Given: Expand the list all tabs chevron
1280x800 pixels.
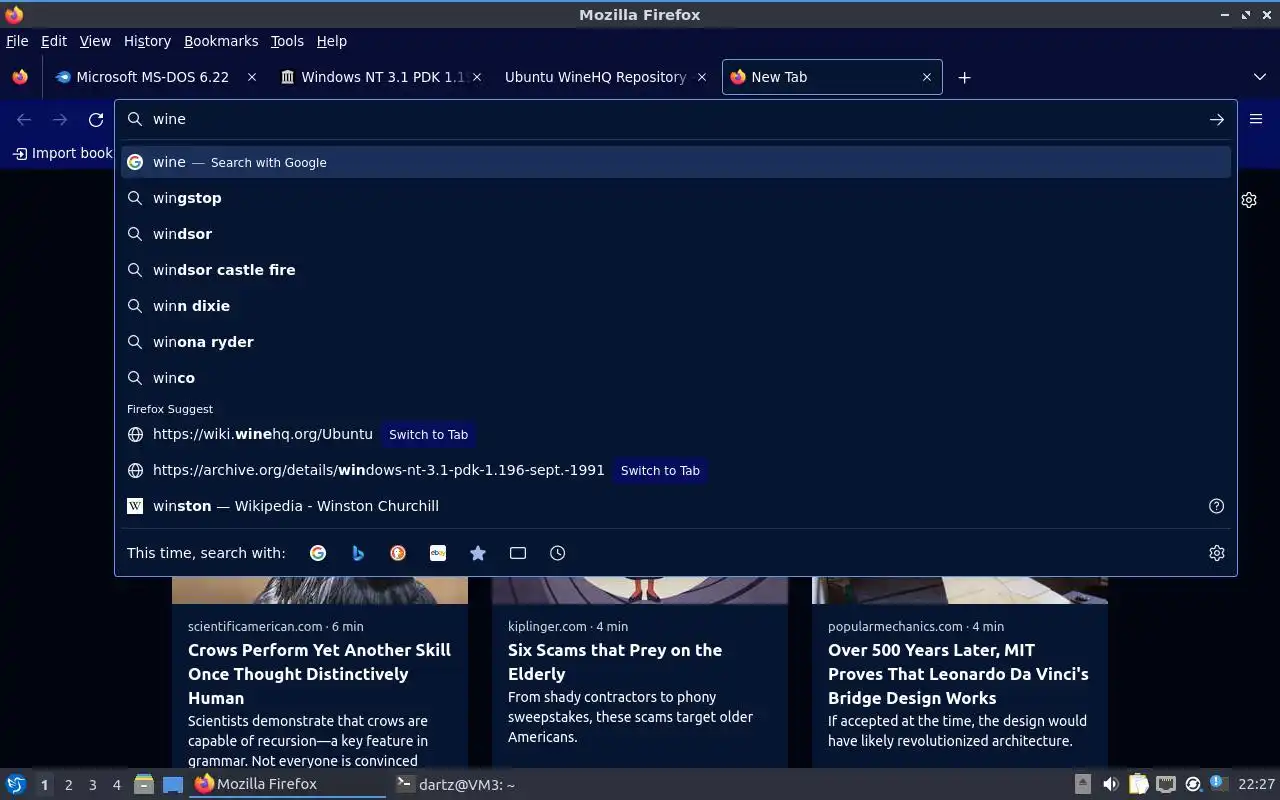Looking at the screenshot, I should pyautogui.click(x=1259, y=77).
